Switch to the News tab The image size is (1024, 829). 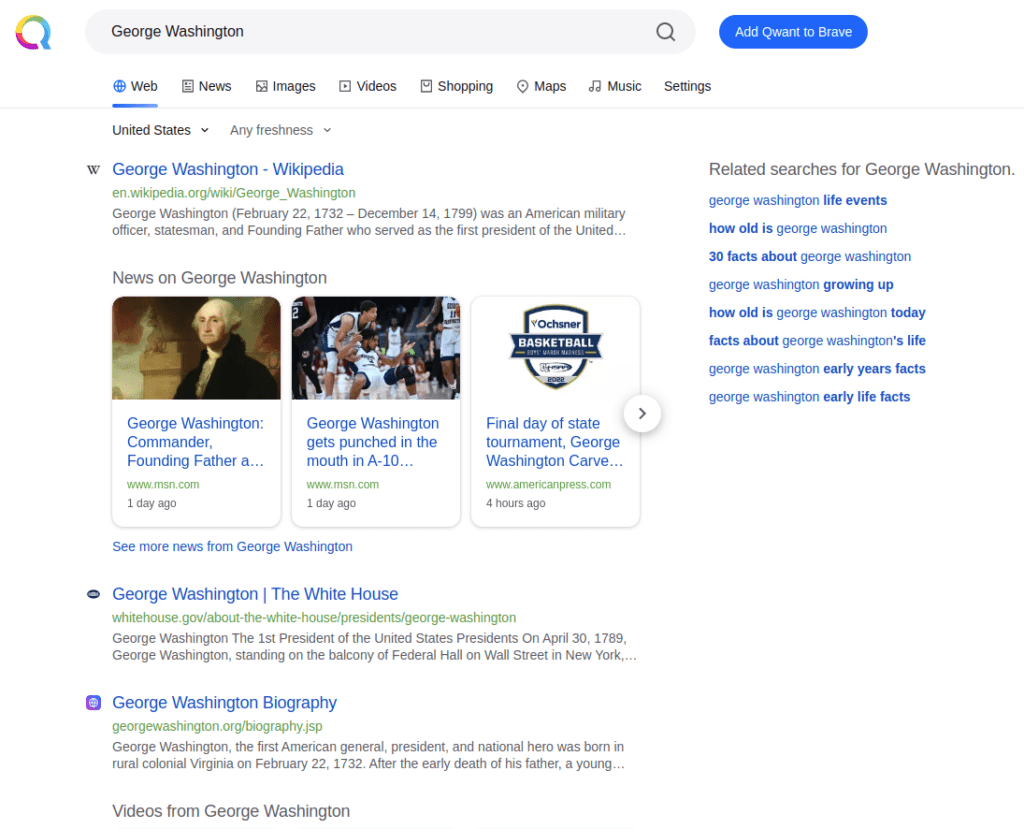206,86
